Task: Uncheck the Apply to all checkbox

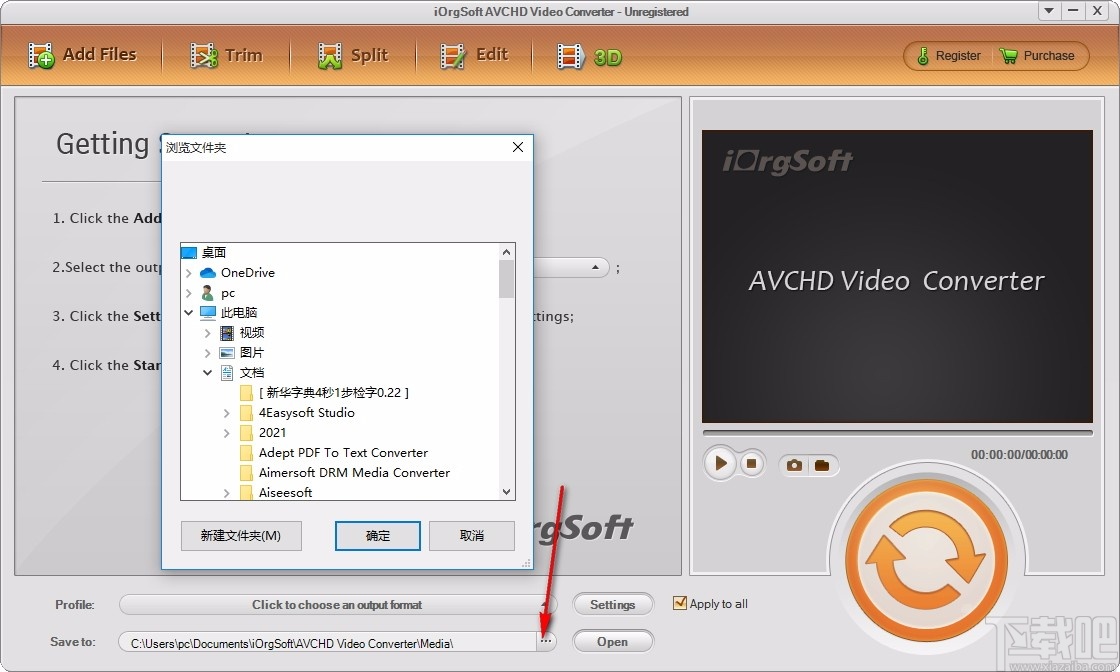Action: (x=681, y=603)
